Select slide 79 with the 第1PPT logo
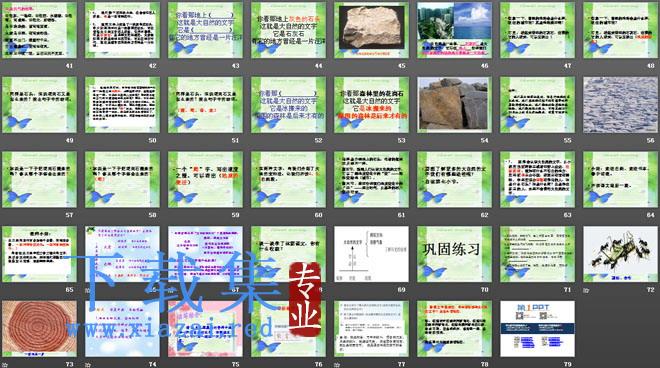 click(538, 328)
